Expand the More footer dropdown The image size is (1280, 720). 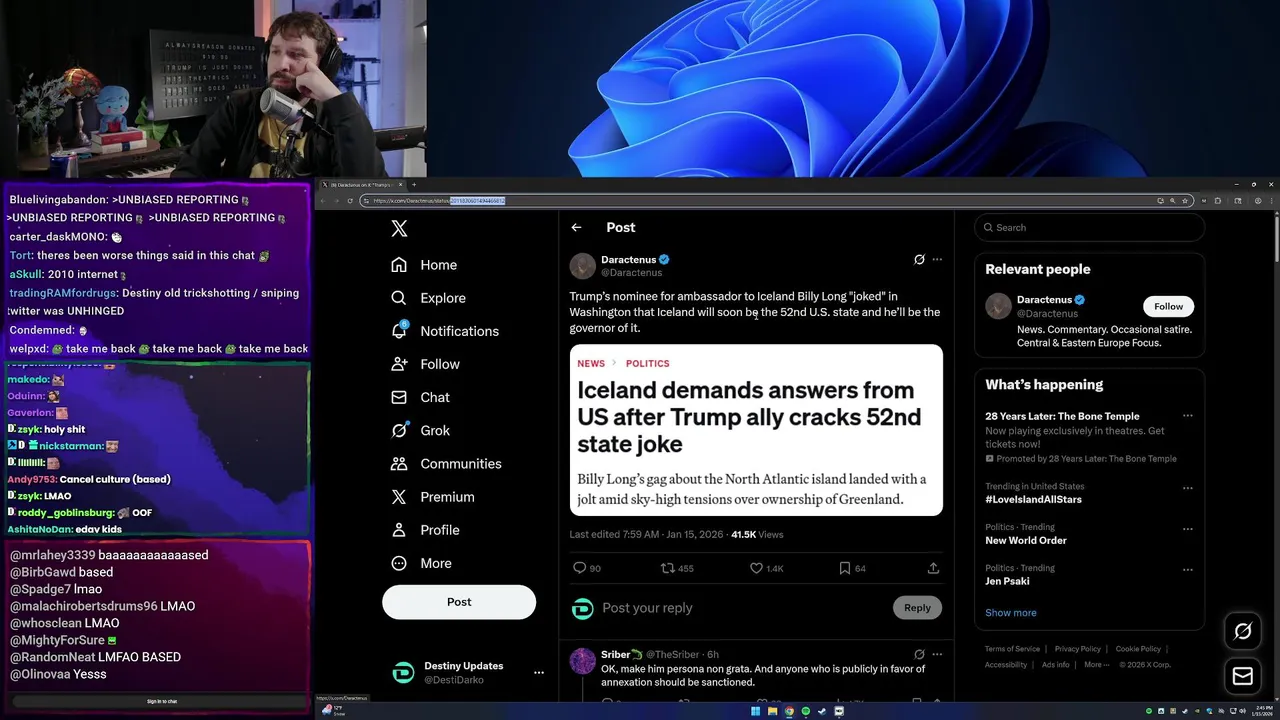pos(1097,665)
